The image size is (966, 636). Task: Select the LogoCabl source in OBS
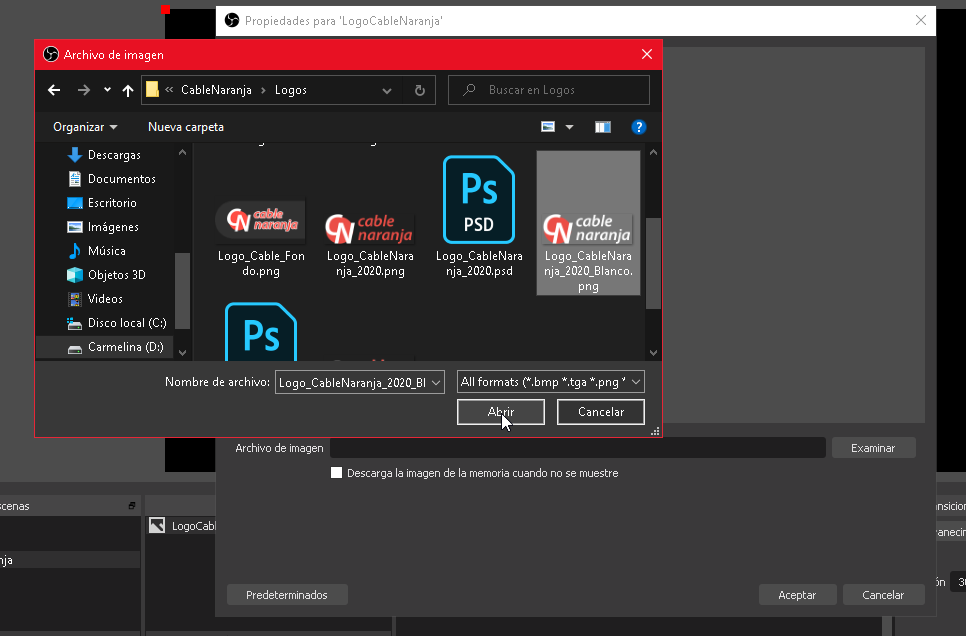182,526
